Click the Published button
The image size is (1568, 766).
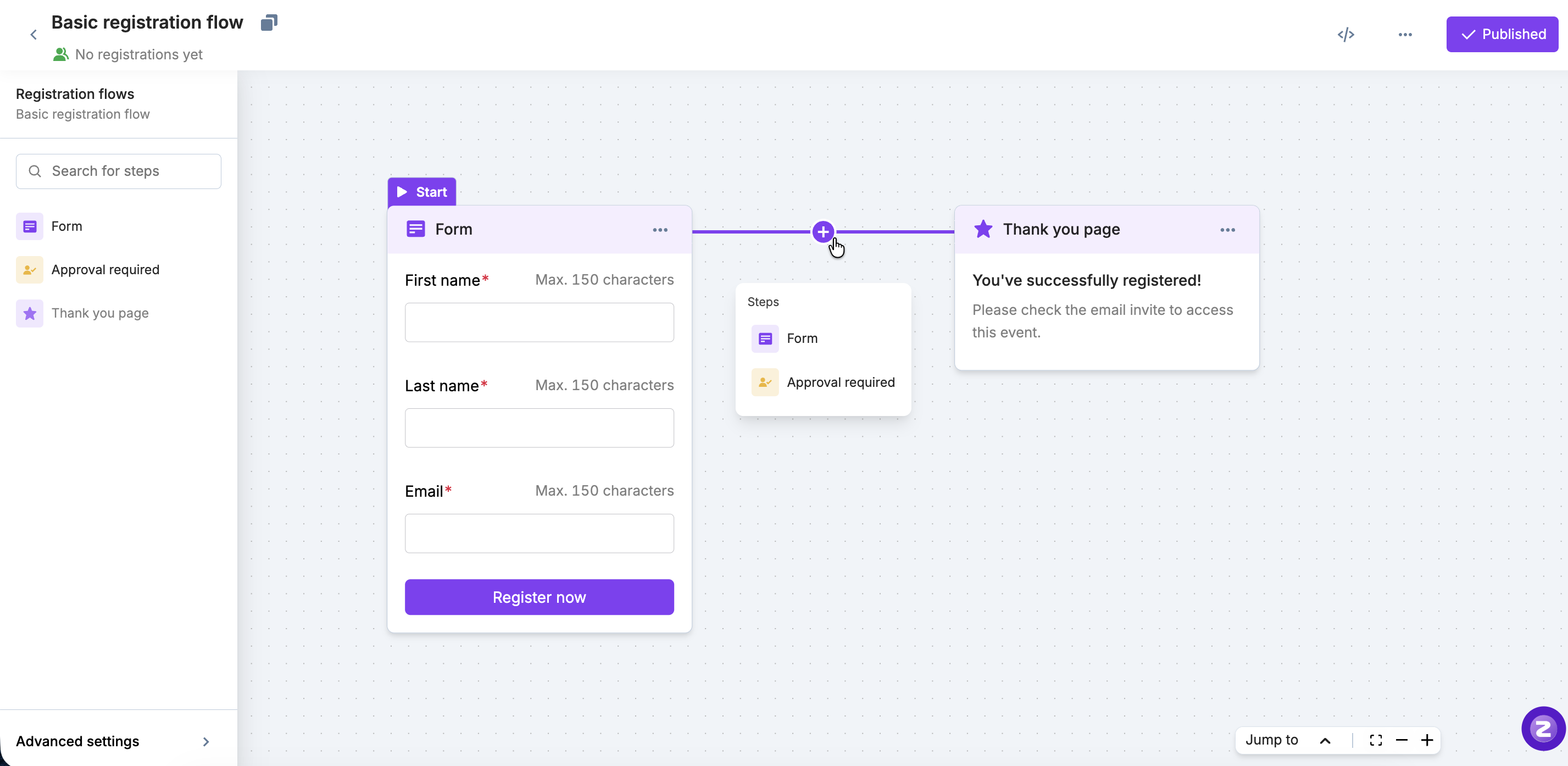1502,35
